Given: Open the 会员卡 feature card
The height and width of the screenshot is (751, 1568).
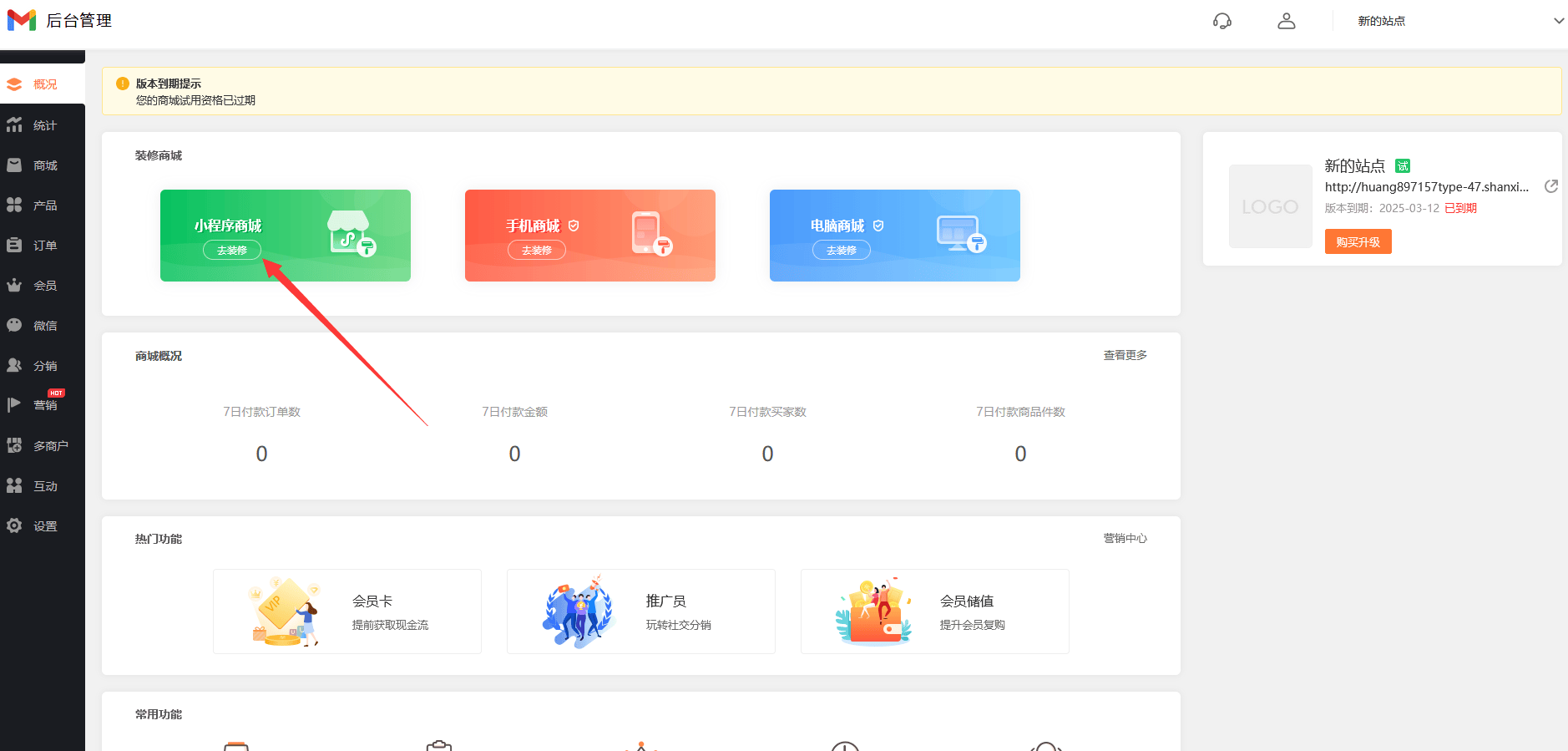Looking at the screenshot, I should click(346, 611).
